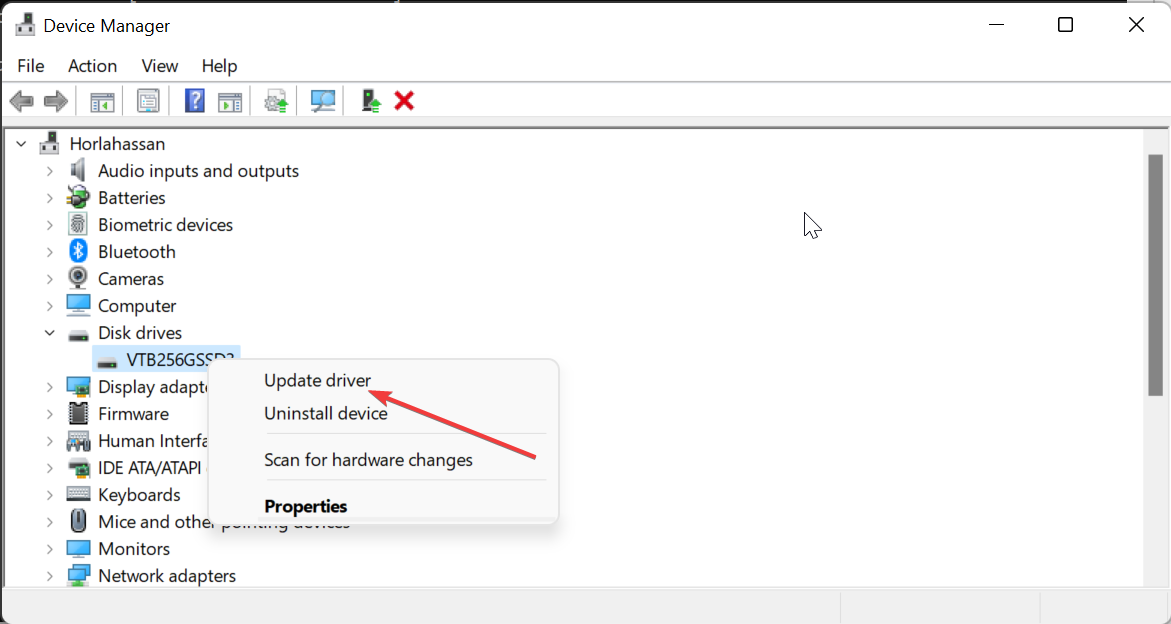The image size is (1171, 624).
Task: Toggle the console tree pane icon
Action: point(102,101)
